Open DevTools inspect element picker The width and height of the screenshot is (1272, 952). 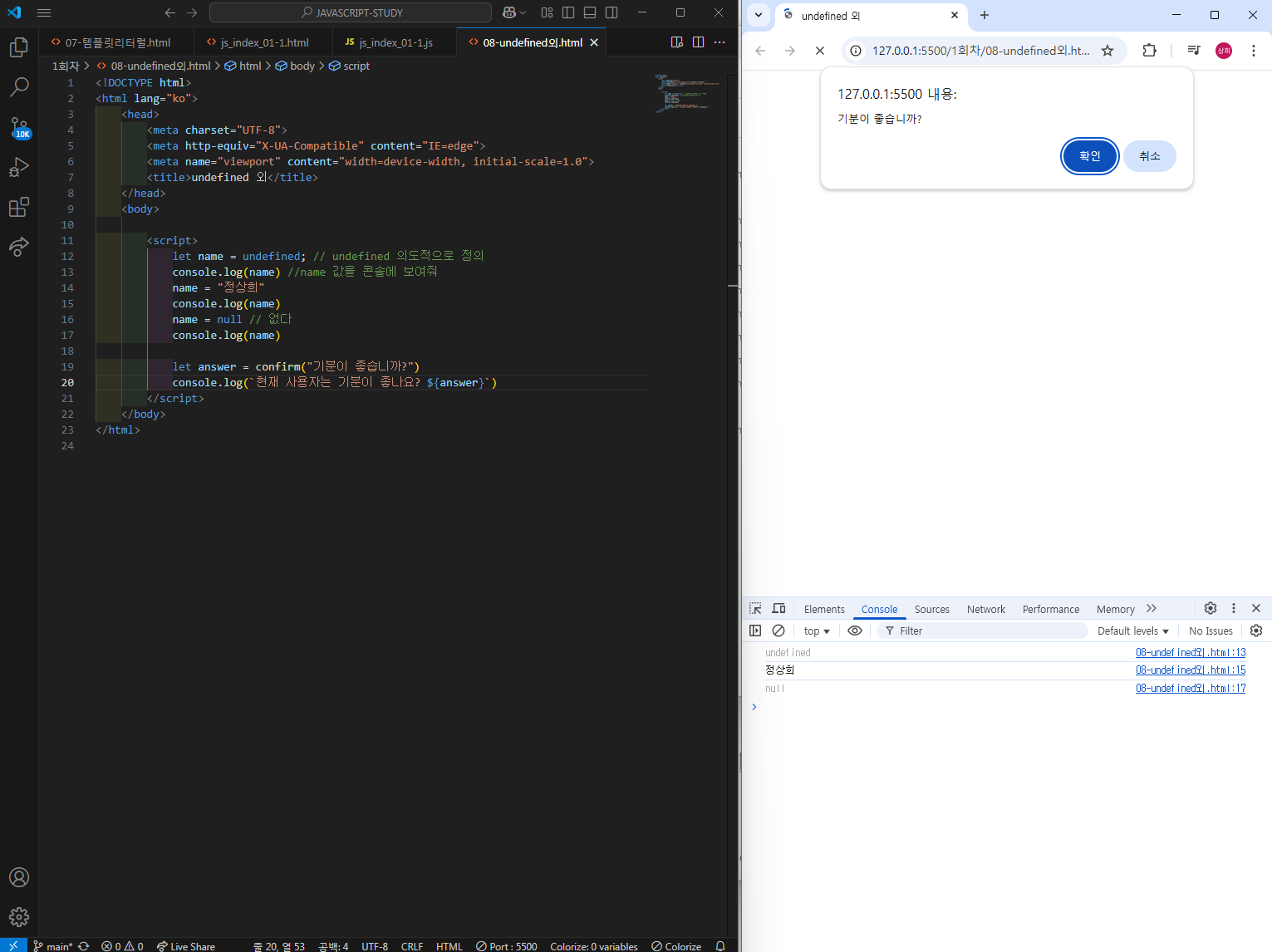[755, 608]
